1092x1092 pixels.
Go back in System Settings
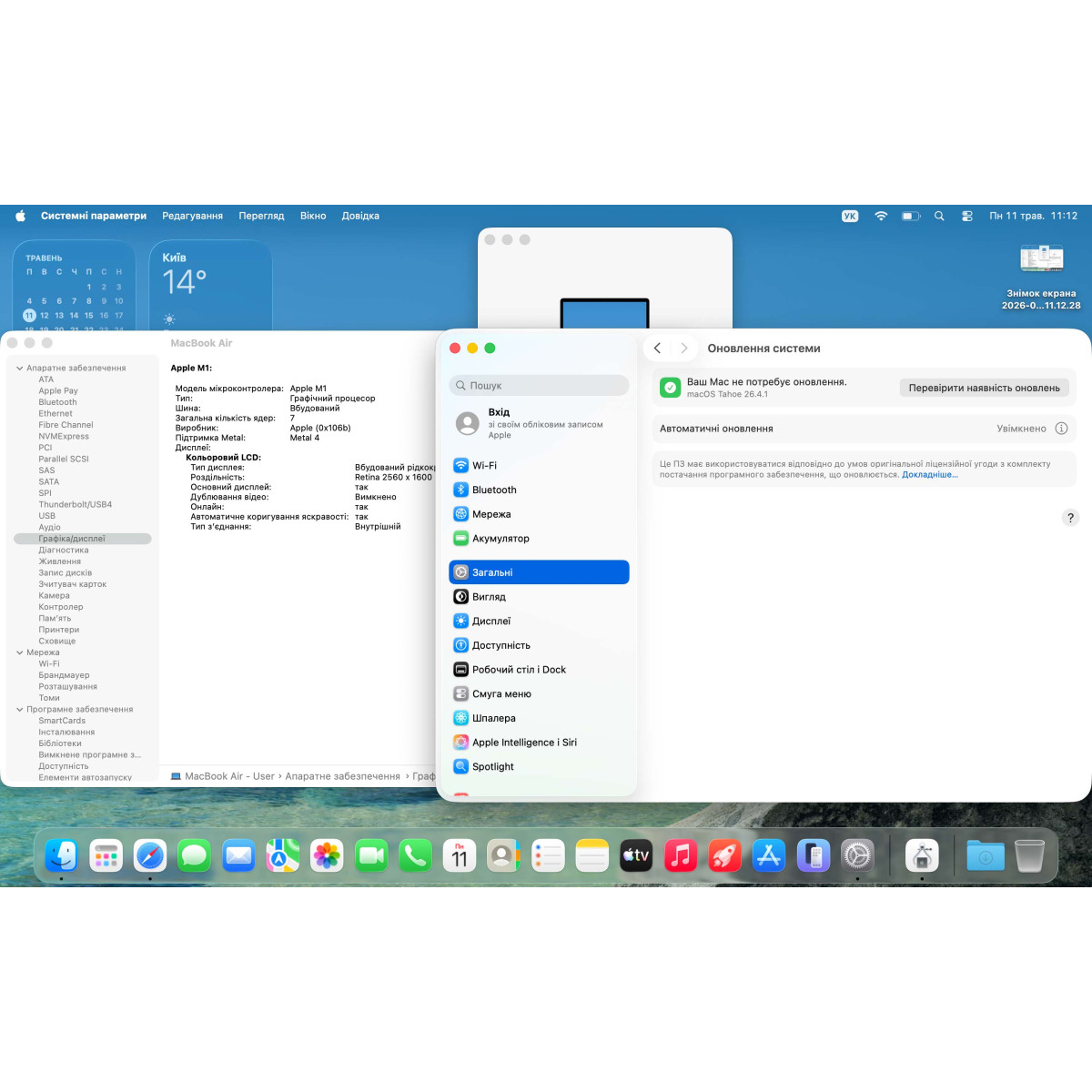click(657, 349)
